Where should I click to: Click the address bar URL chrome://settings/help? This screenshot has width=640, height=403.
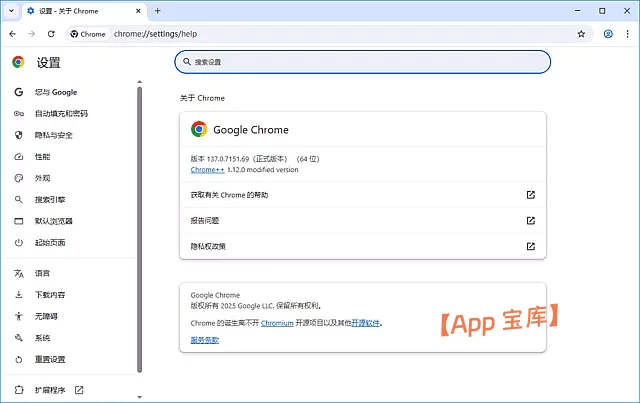156,34
